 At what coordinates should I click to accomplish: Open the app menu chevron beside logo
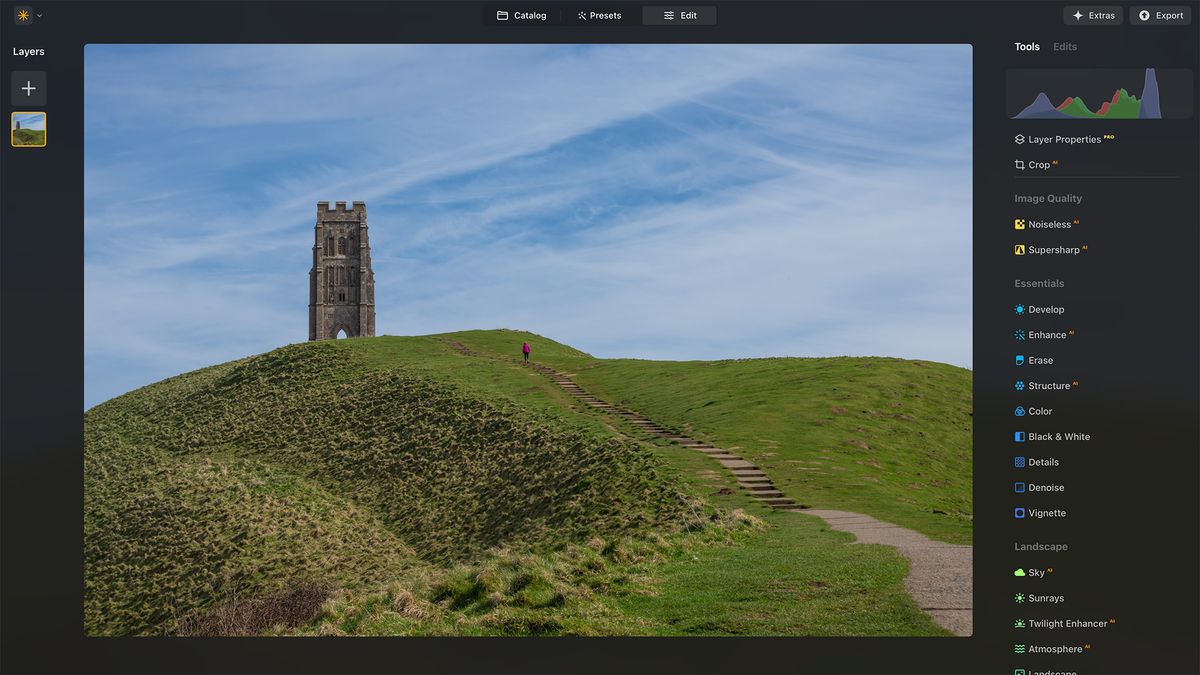pyautogui.click(x=40, y=16)
